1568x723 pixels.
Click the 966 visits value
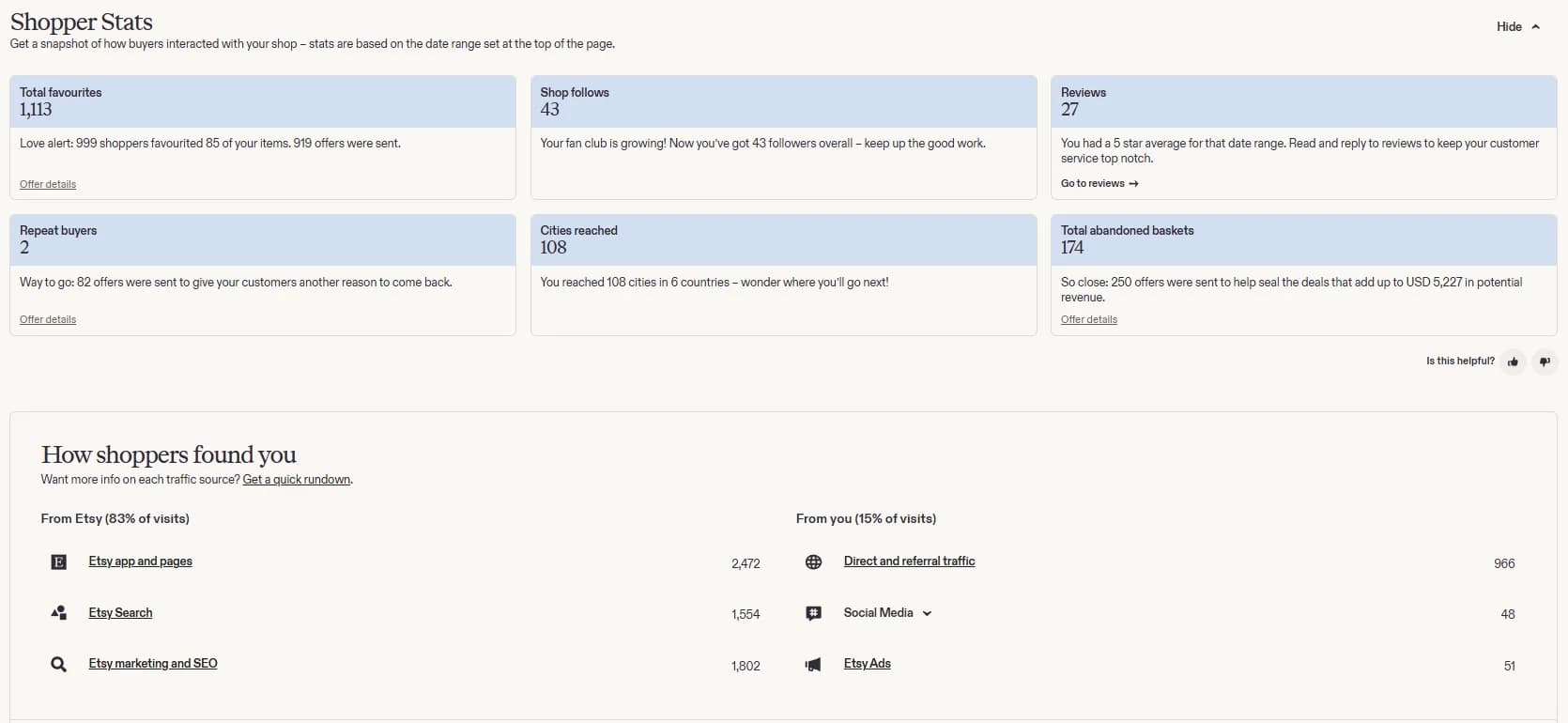coord(1504,563)
